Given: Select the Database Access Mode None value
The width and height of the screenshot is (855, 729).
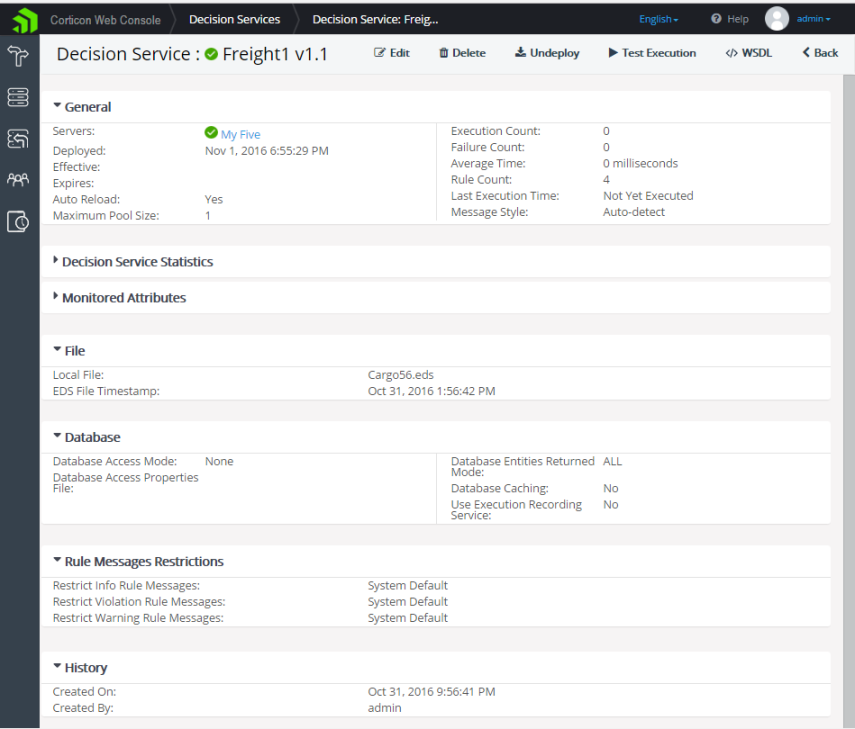Looking at the screenshot, I should click(219, 461).
